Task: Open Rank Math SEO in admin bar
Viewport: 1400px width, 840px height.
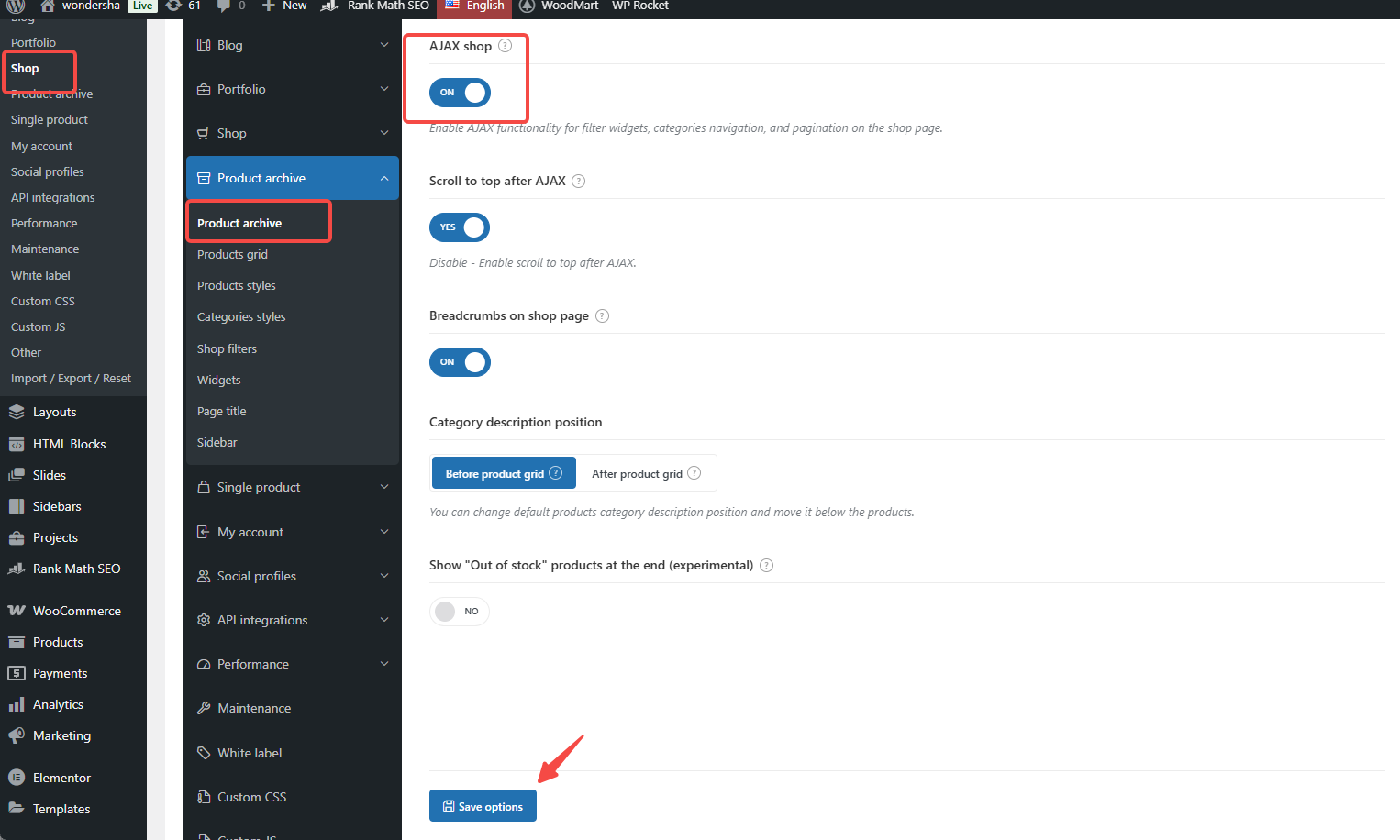Action: [387, 6]
